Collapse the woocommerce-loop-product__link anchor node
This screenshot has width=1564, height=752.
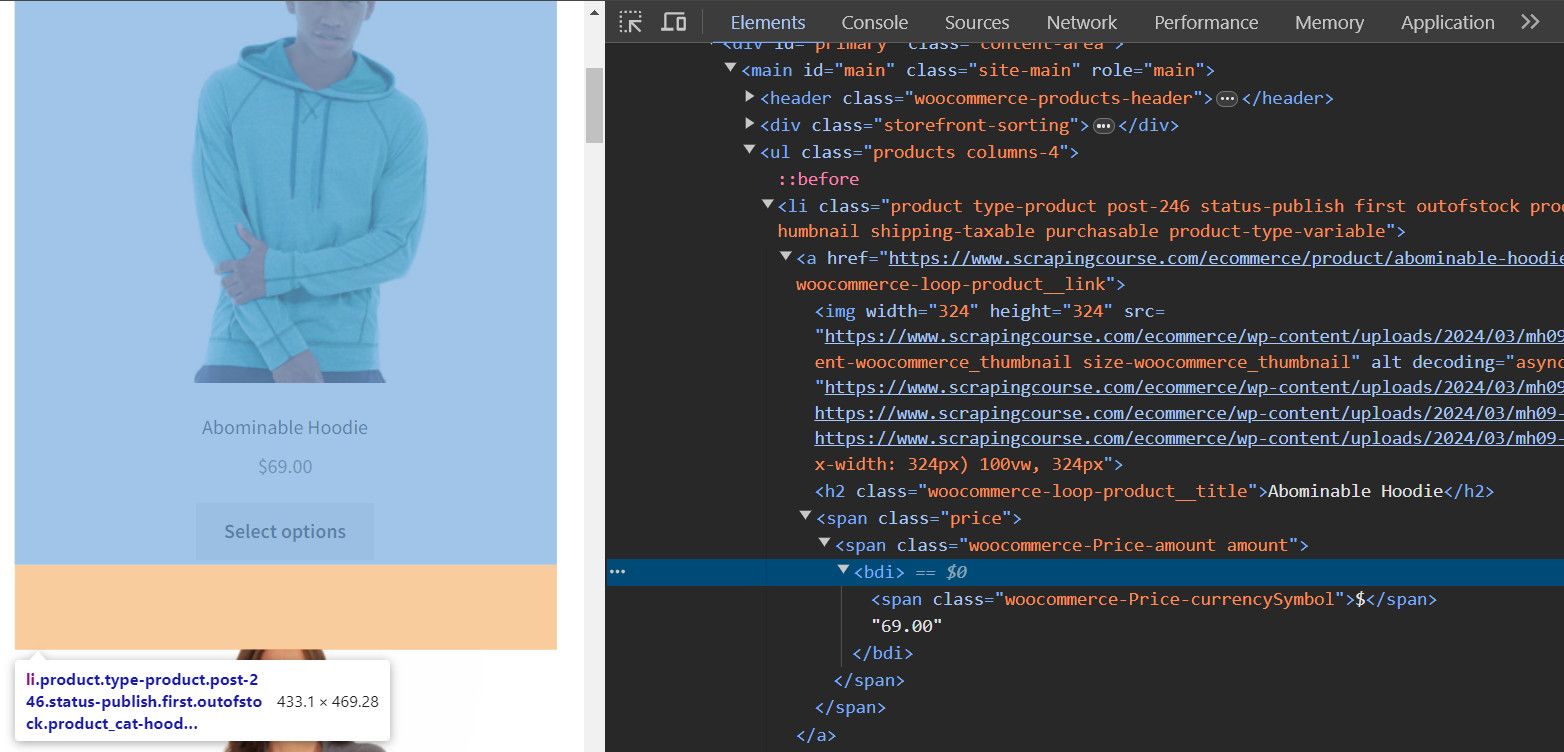click(x=786, y=257)
